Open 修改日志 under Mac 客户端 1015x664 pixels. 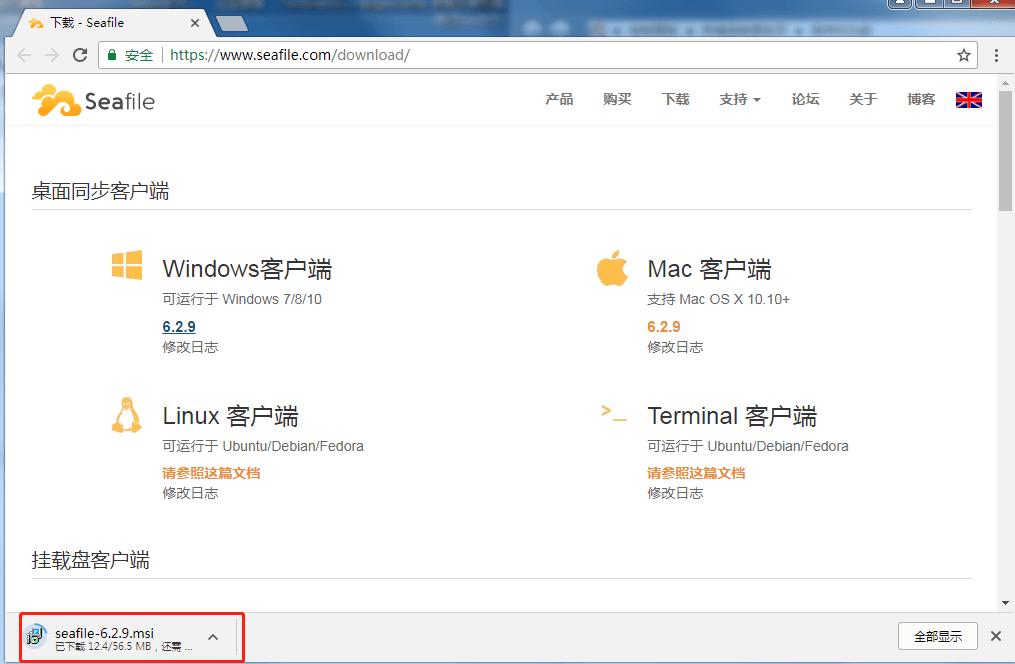point(675,347)
